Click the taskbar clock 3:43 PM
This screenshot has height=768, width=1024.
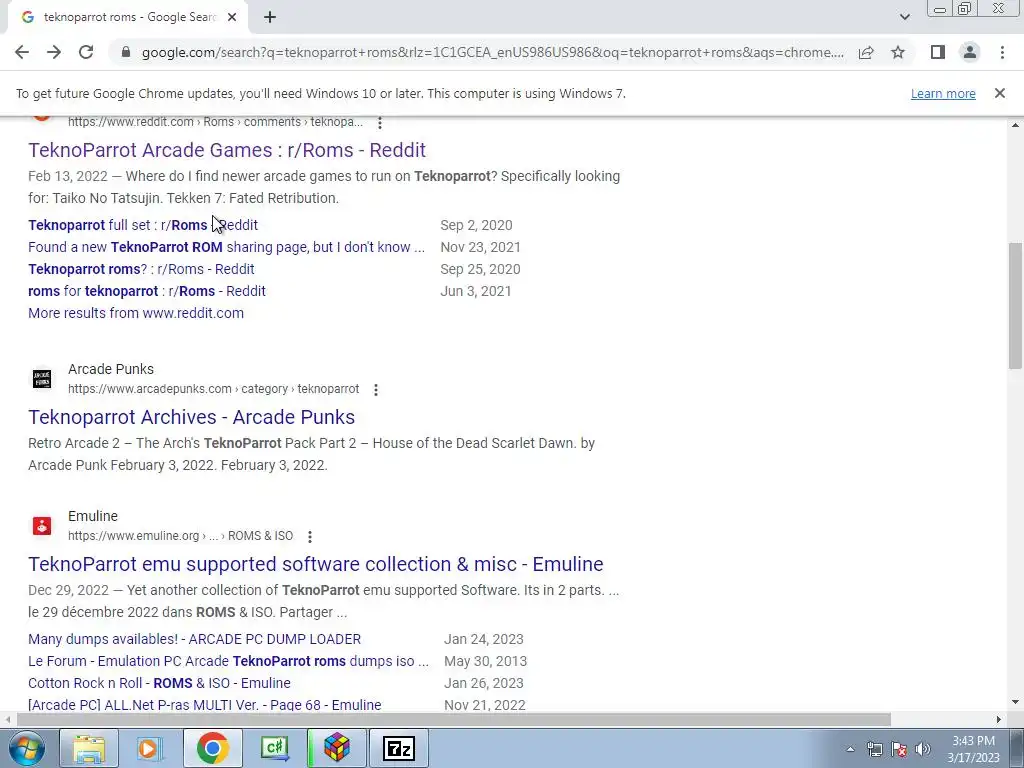973,749
